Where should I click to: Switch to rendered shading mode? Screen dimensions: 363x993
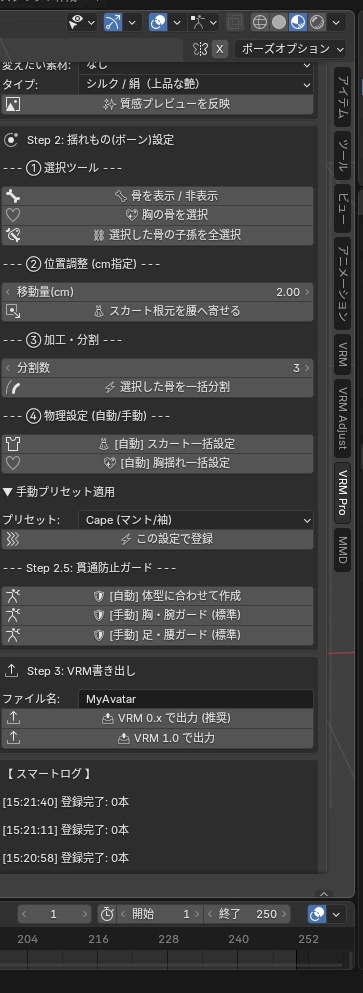[x=317, y=23]
